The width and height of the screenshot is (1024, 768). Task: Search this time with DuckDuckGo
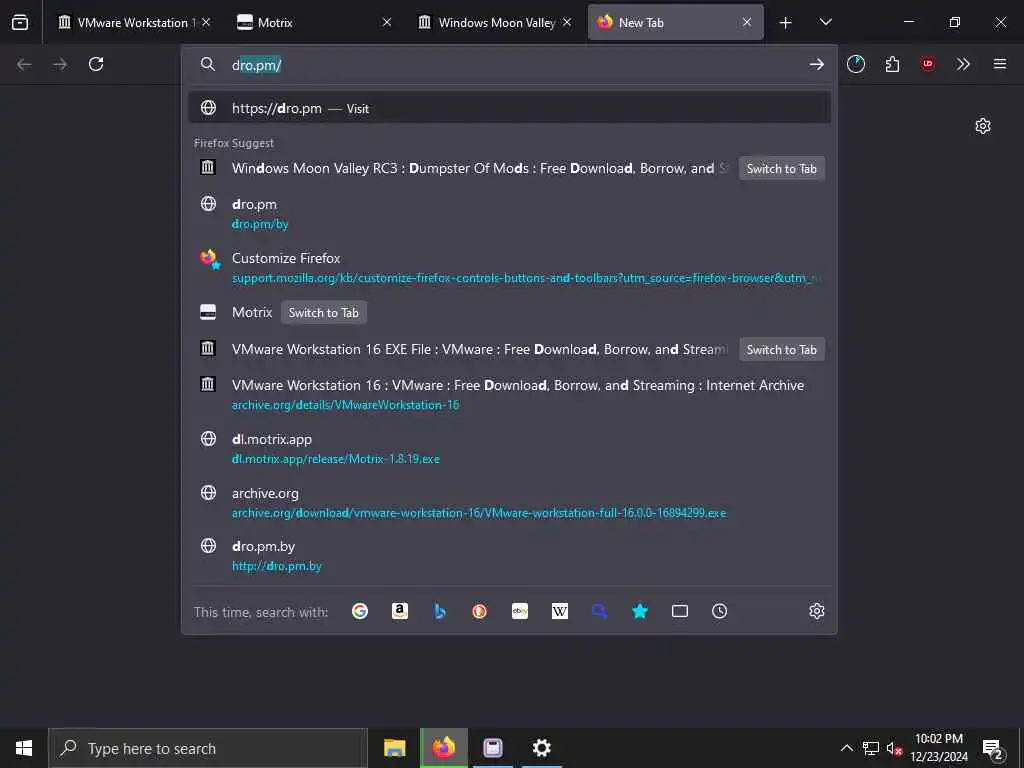[479, 611]
